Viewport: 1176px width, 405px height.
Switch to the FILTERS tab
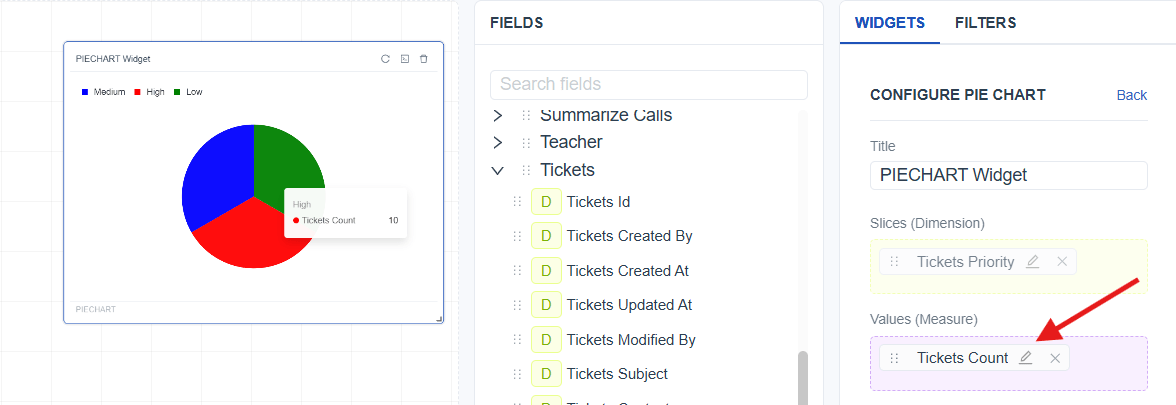tap(985, 22)
